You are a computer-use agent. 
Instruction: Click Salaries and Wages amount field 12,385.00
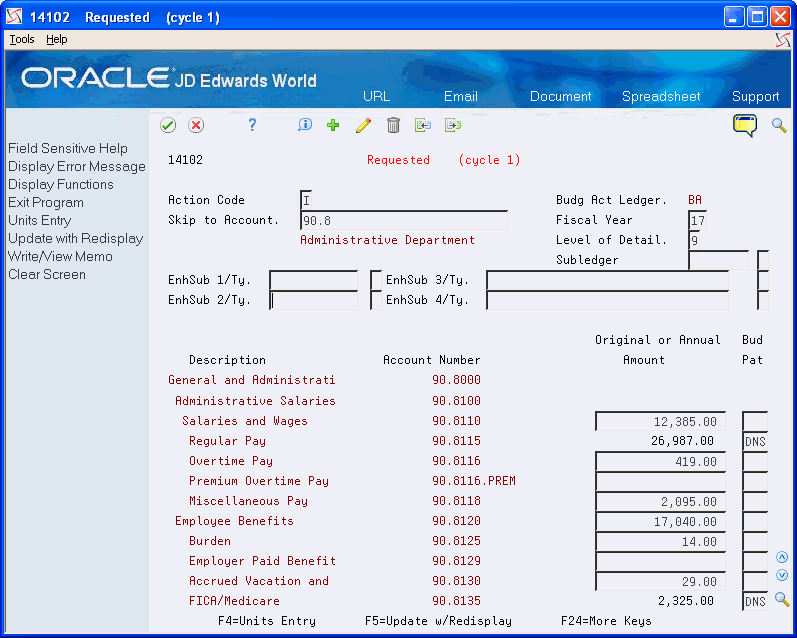[x=660, y=421]
